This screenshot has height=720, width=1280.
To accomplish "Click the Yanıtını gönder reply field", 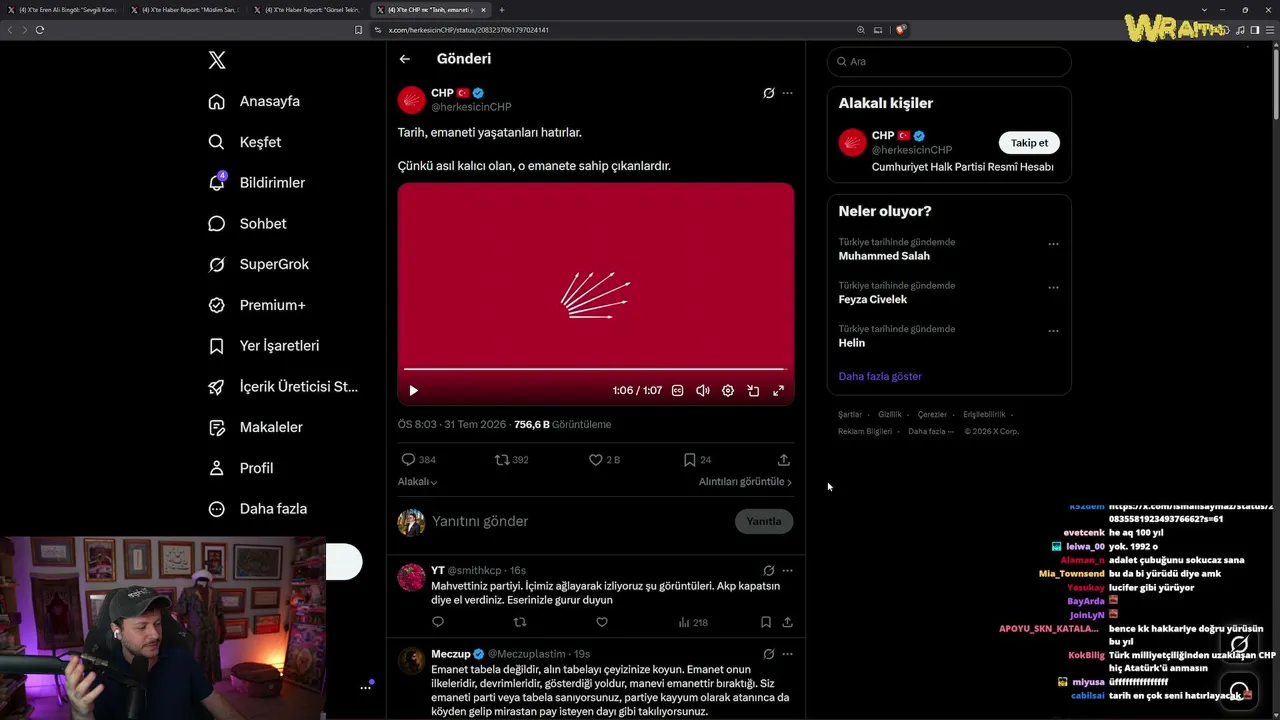I will (580, 521).
